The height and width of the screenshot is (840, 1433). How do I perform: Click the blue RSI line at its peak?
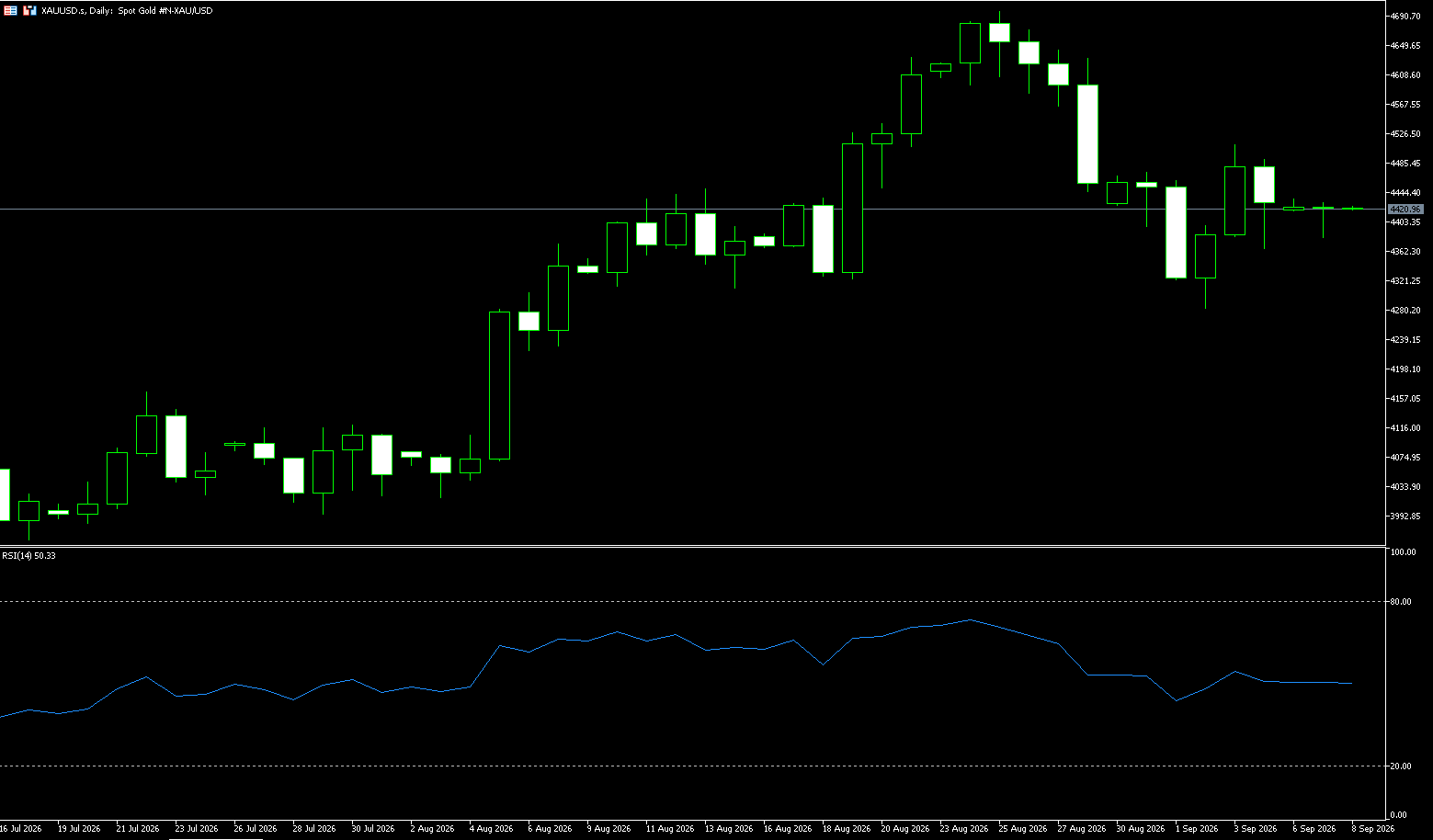point(971,620)
